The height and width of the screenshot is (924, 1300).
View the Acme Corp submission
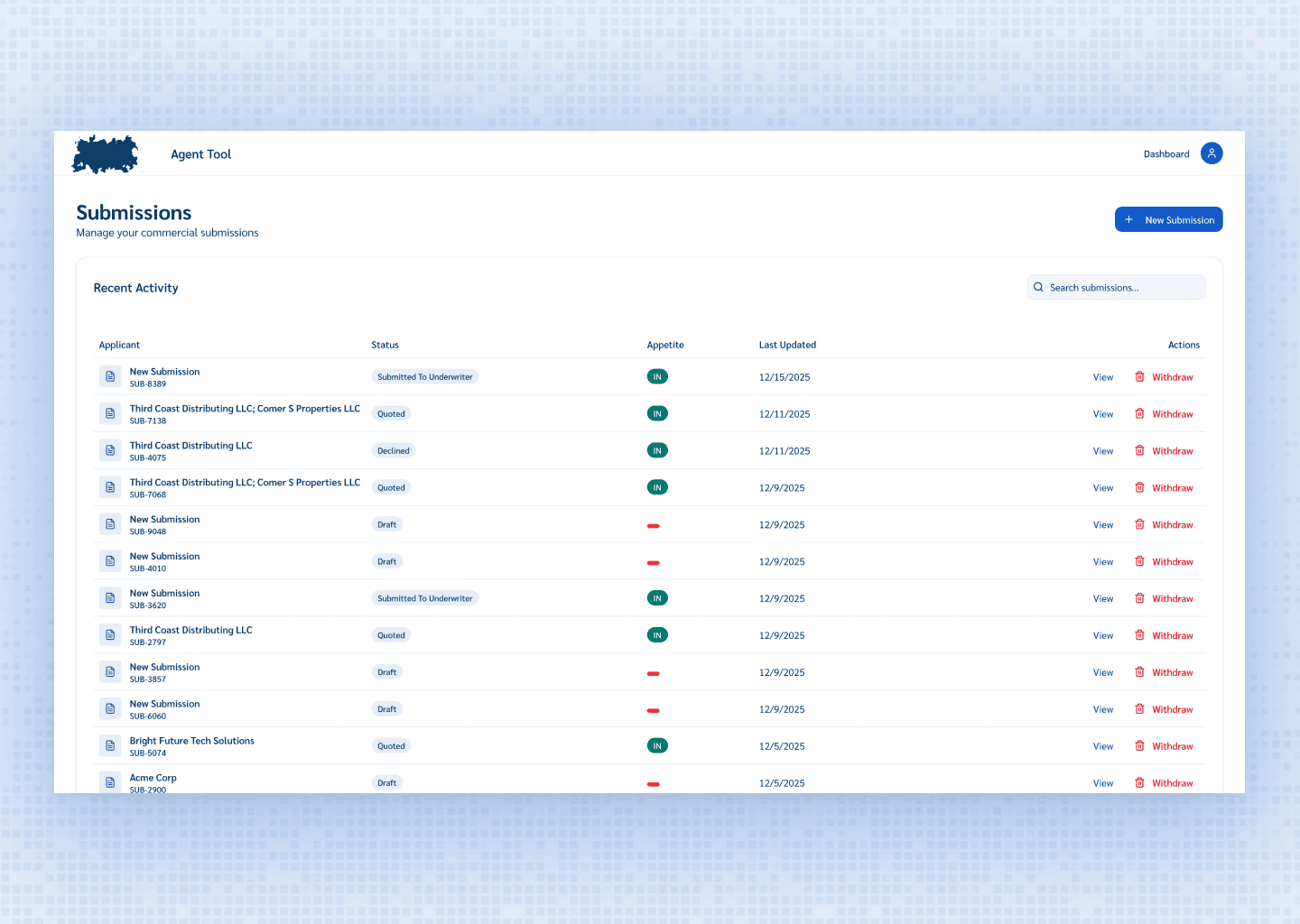1102,783
